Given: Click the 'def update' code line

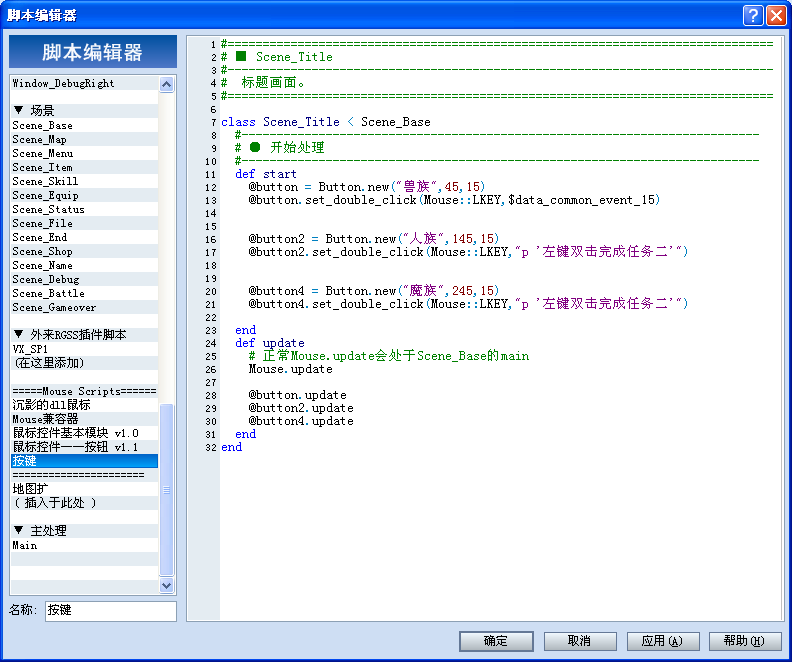Looking at the screenshot, I should [x=270, y=343].
